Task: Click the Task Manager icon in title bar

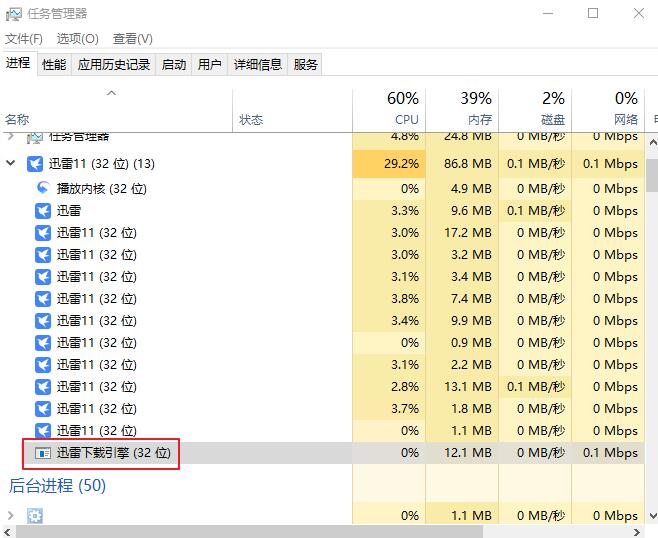Action: 13,14
